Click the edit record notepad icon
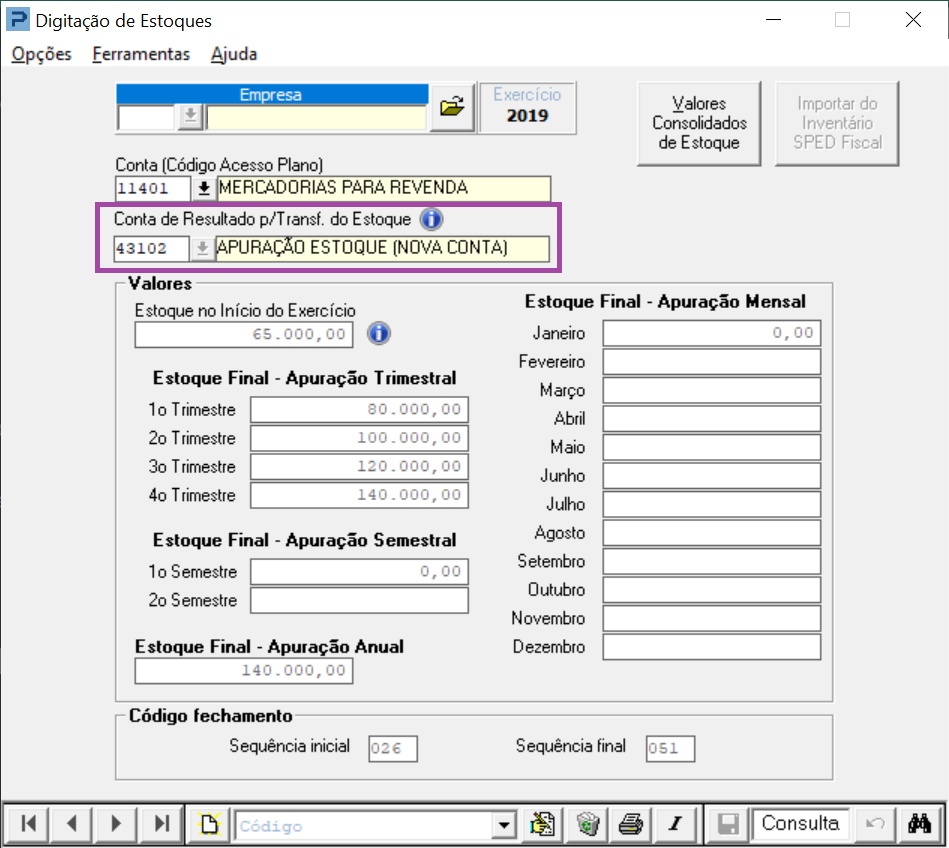This screenshot has height=848, width=949. [x=542, y=824]
